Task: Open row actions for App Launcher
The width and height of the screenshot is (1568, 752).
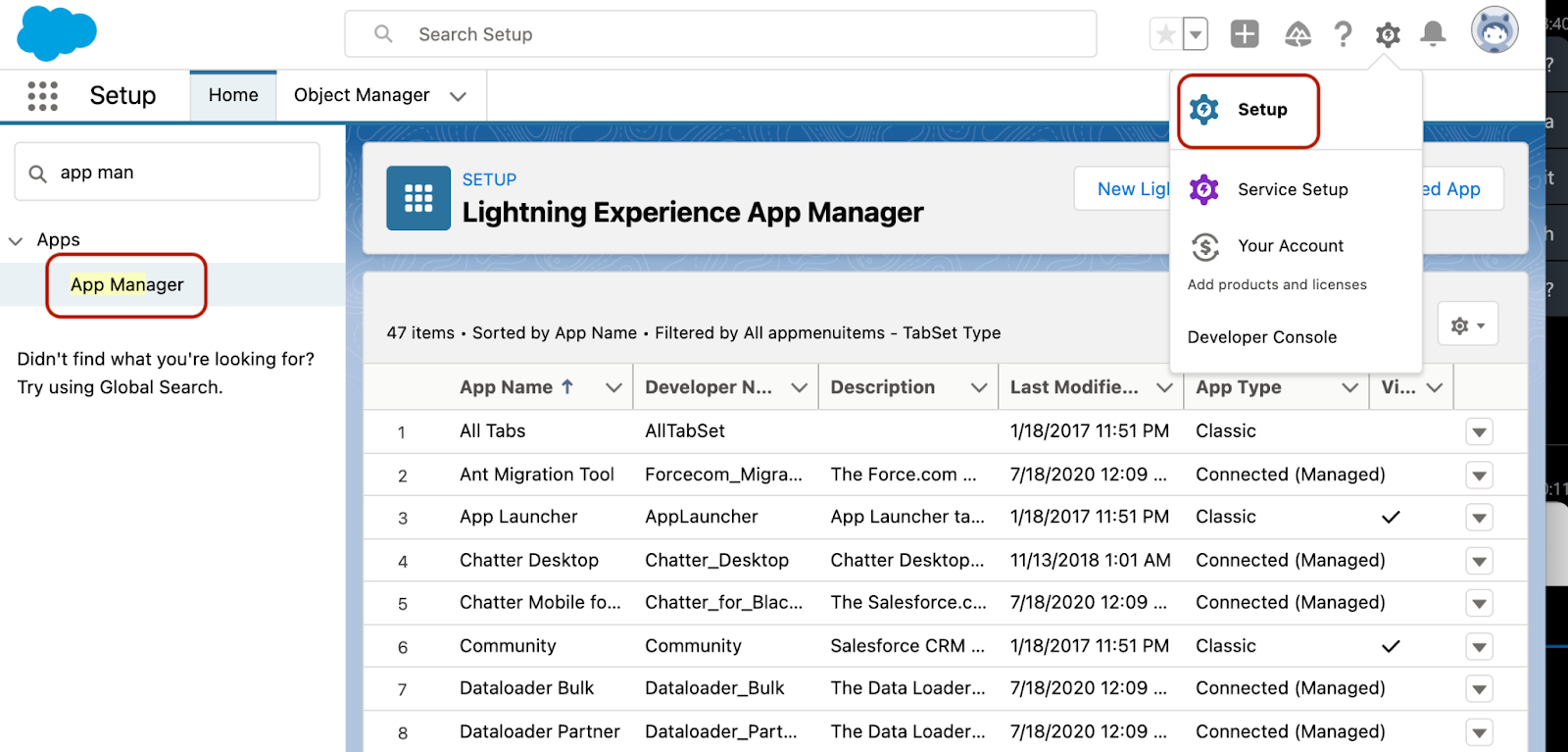Action: [1479, 518]
